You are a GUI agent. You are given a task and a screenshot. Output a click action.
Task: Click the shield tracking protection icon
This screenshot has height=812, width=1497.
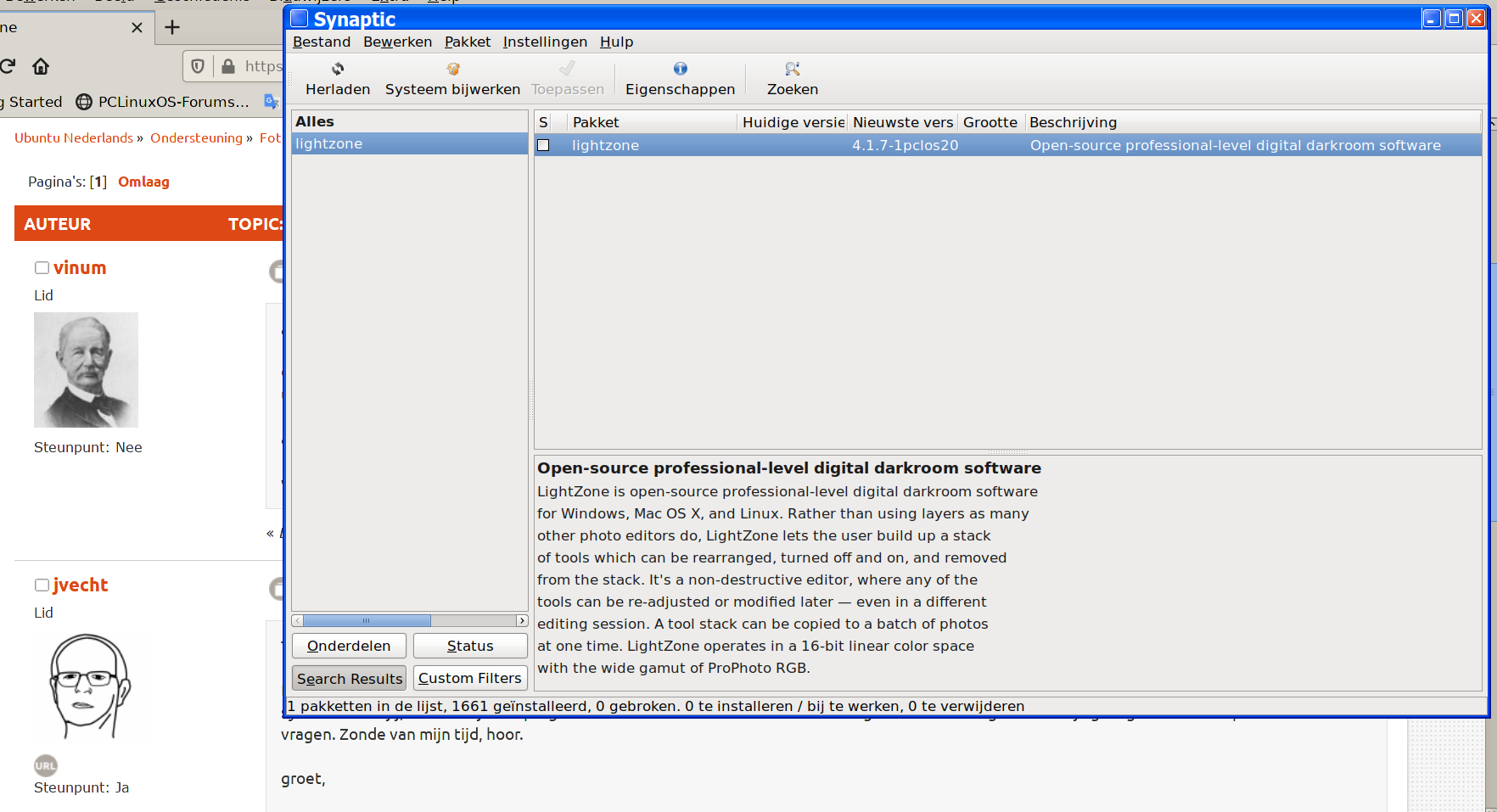coord(198,66)
